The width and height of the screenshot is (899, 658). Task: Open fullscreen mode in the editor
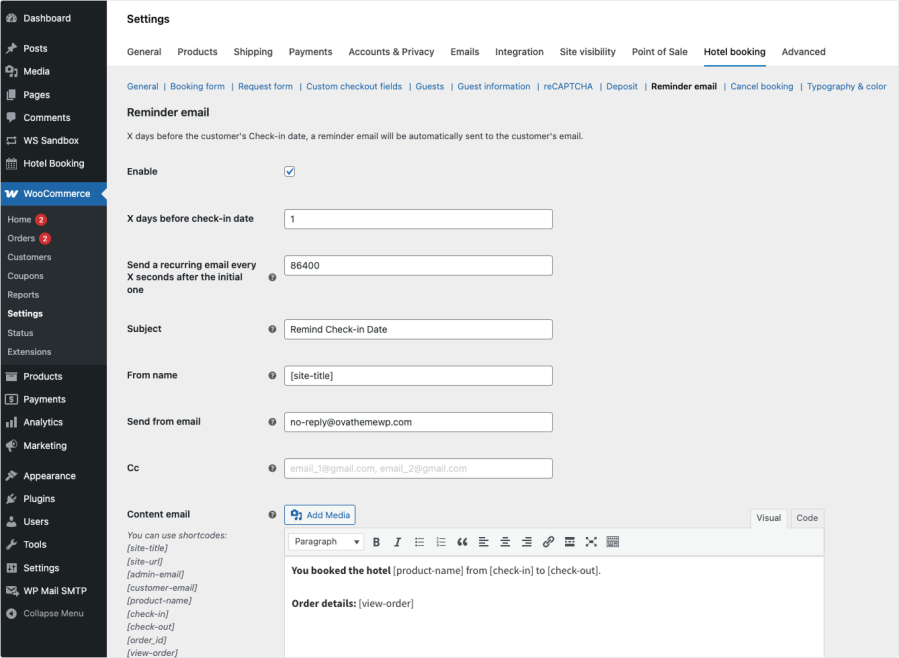[591, 542]
